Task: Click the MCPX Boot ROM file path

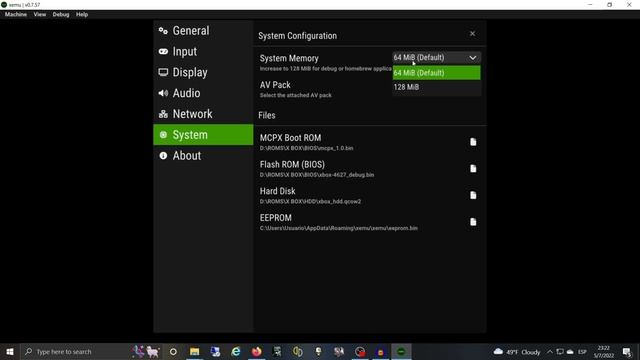Action: (x=307, y=148)
